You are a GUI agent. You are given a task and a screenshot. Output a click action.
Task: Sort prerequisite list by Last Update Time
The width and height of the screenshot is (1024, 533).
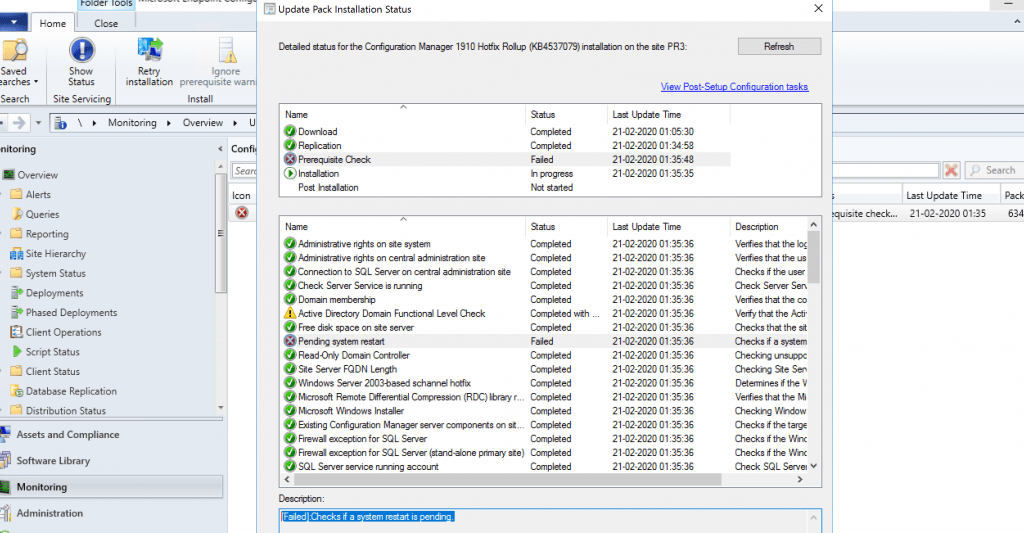(x=668, y=227)
